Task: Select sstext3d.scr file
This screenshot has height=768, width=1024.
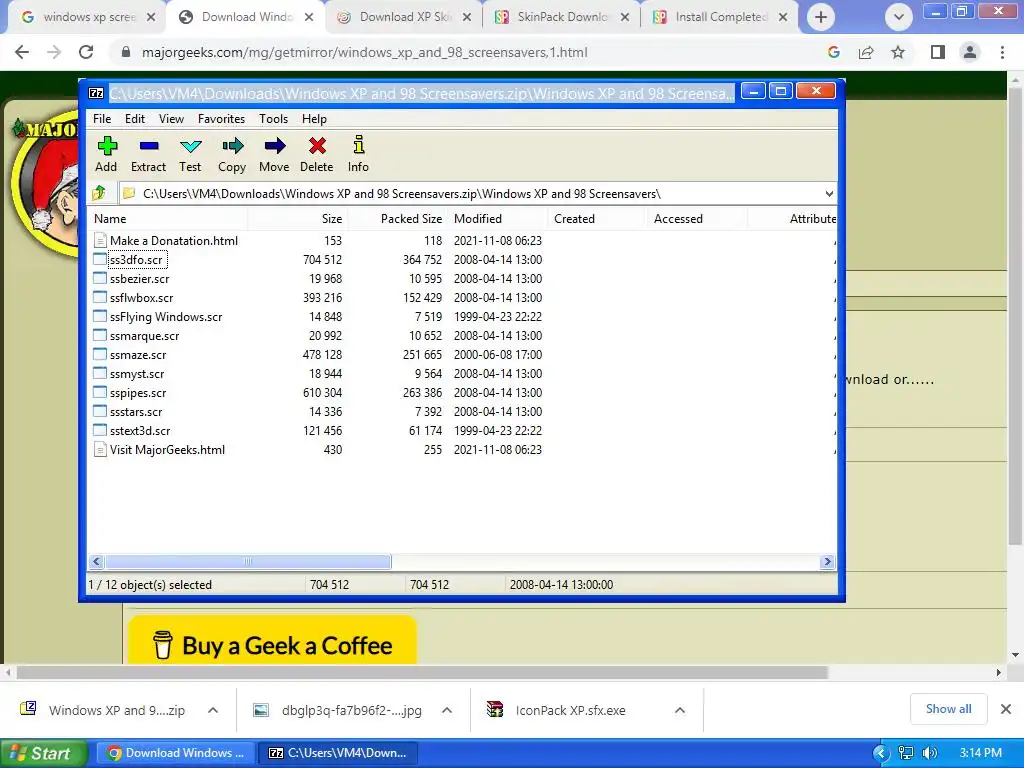Action: point(140,430)
